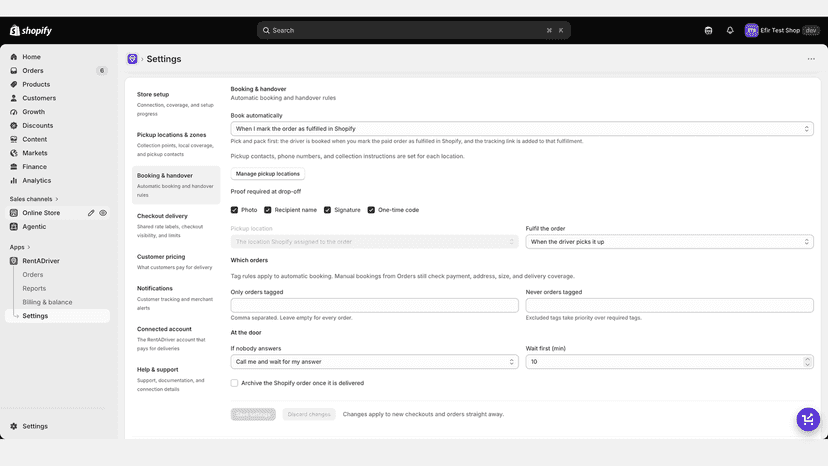Open the three-dot more actions menu

[811, 59]
